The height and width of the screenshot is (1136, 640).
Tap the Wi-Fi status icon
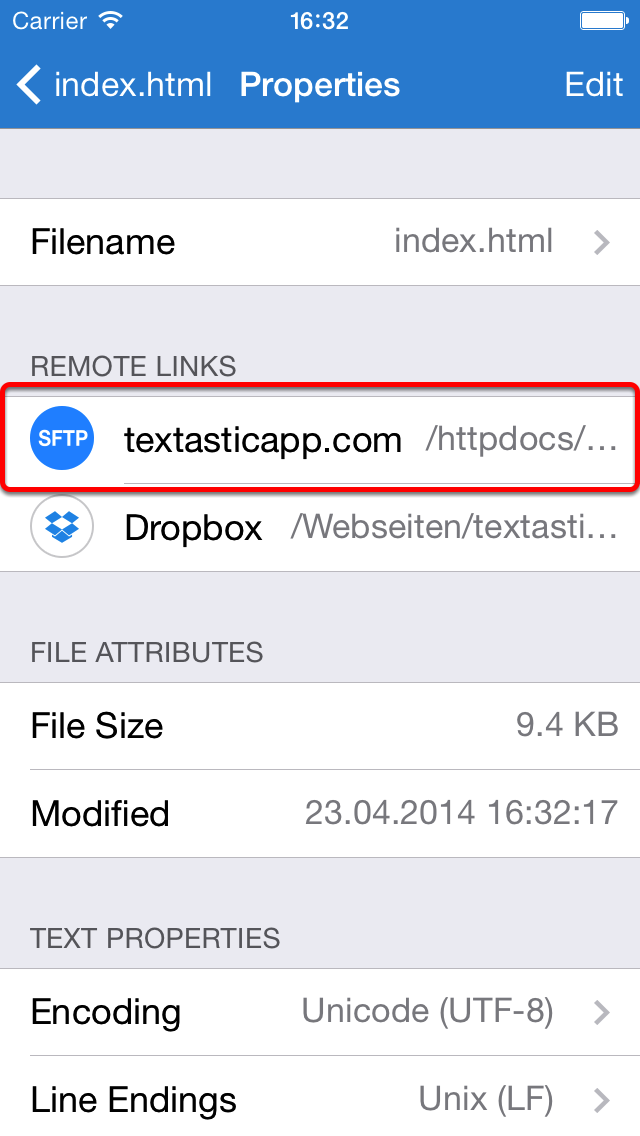pos(110,20)
